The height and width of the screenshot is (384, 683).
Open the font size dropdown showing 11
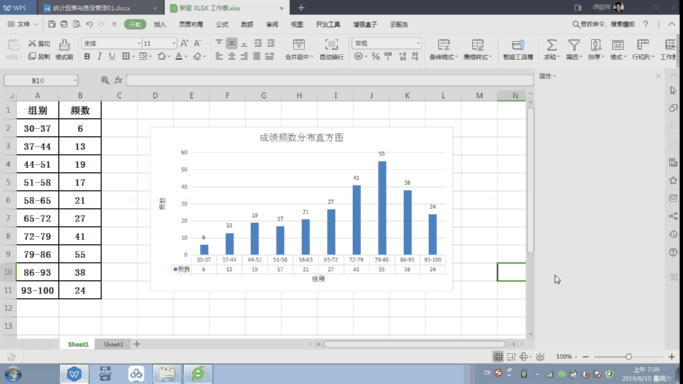click(174, 44)
